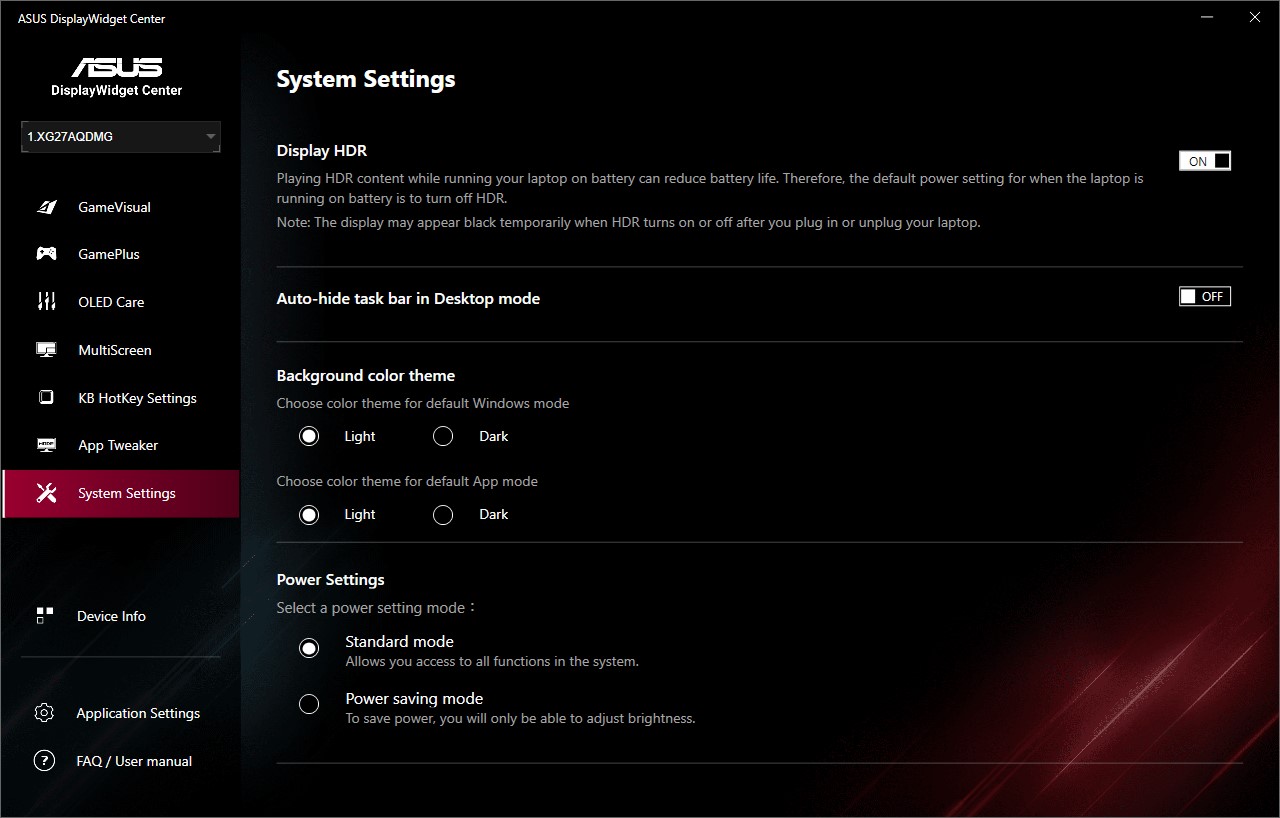1280x818 pixels.
Task: Select Light theme for App mode
Action: [x=309, y=514]
